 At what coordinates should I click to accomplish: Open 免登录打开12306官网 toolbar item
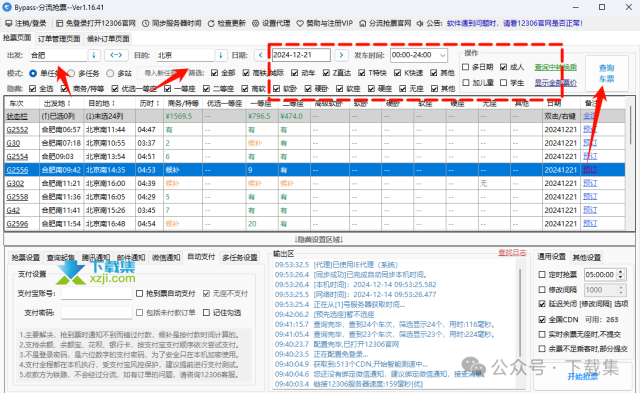click(96, 23)
